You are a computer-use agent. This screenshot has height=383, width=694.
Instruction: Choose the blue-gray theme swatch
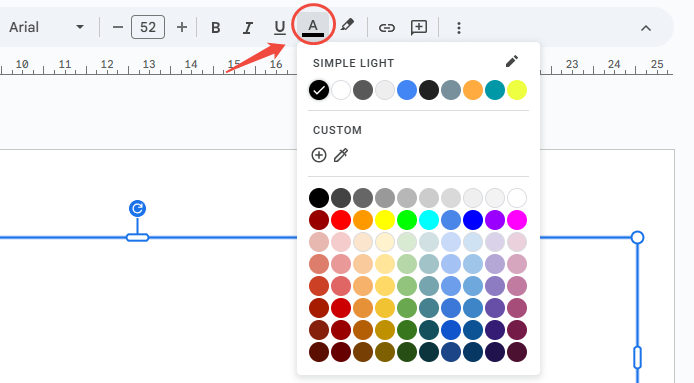tap(451, 90)
